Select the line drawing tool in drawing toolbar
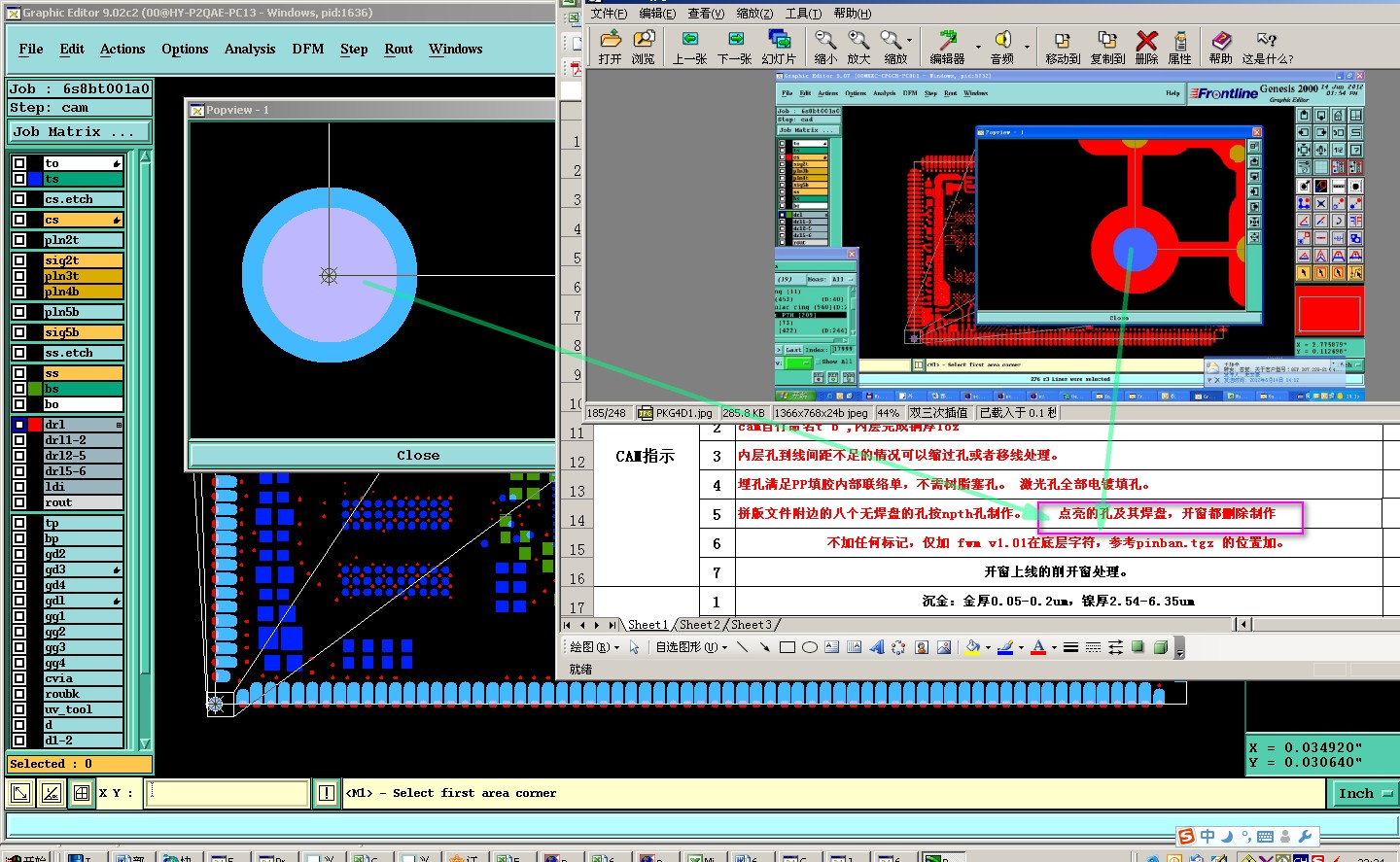Image resolution: width=1400 pixels, height=862 pixels. click(743, 647)
